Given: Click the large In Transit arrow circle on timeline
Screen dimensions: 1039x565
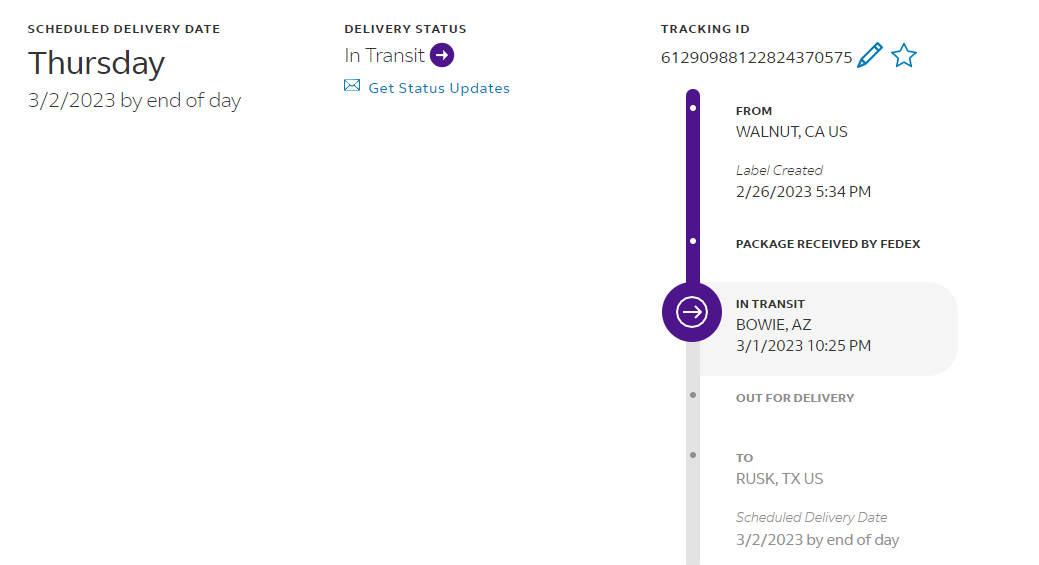Looking at the screenshot, I should 692,312.
